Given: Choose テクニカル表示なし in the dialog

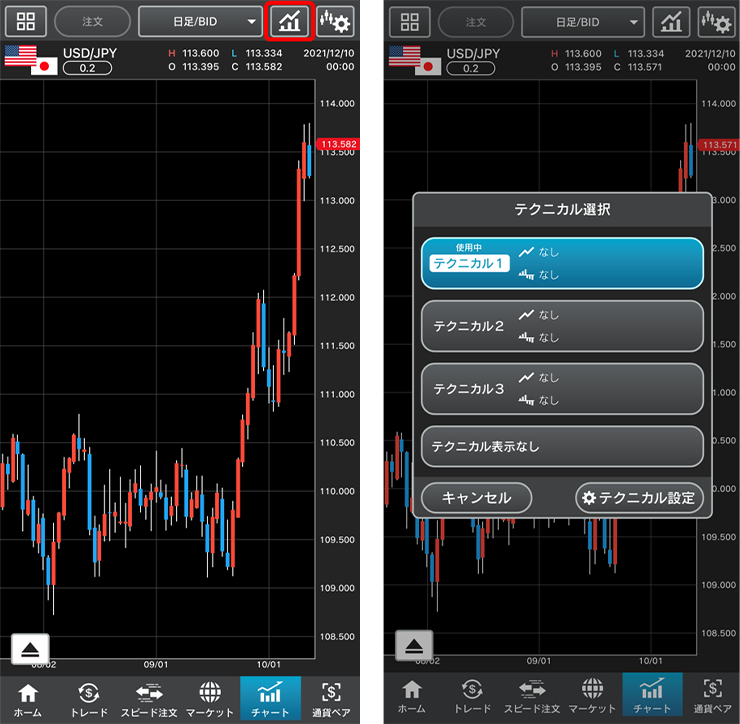Looking at the screenshot, I should click(x=562, y=446).
